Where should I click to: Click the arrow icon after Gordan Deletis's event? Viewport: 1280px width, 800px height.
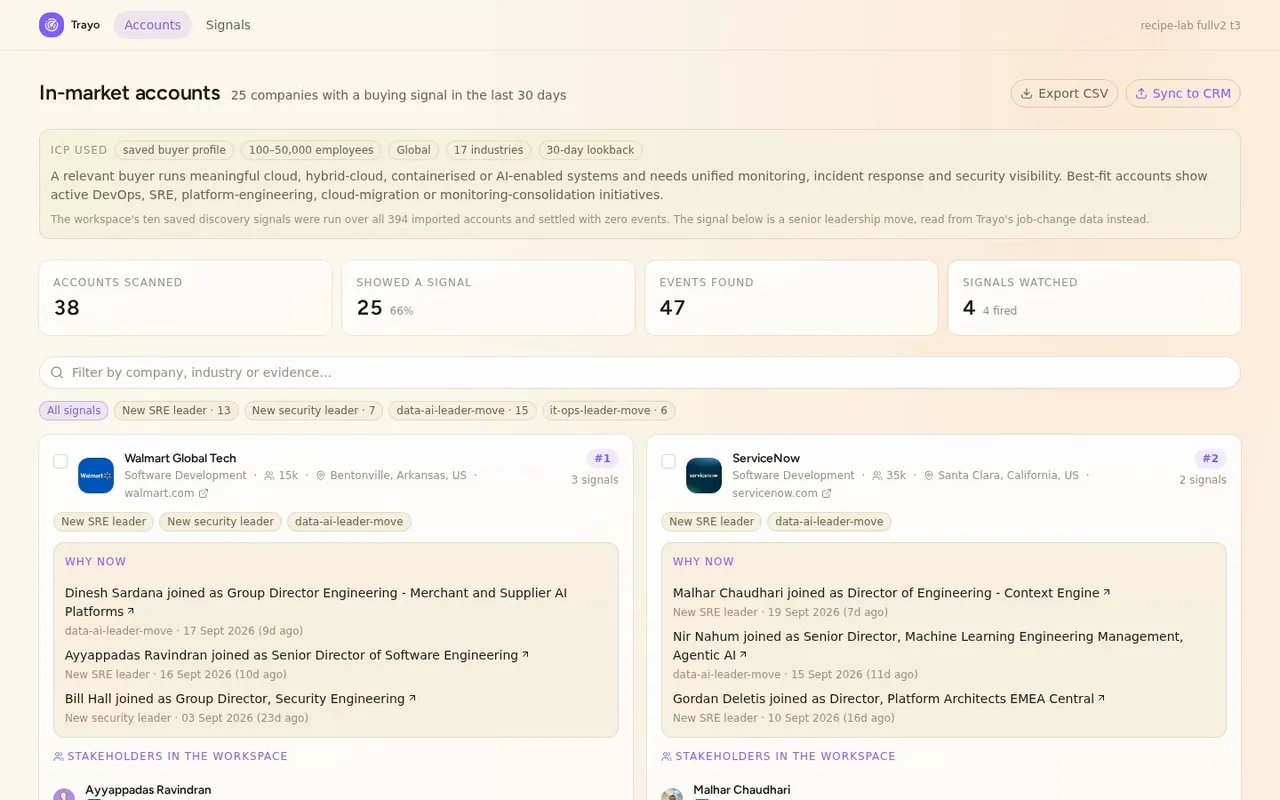click(1101, 698)
